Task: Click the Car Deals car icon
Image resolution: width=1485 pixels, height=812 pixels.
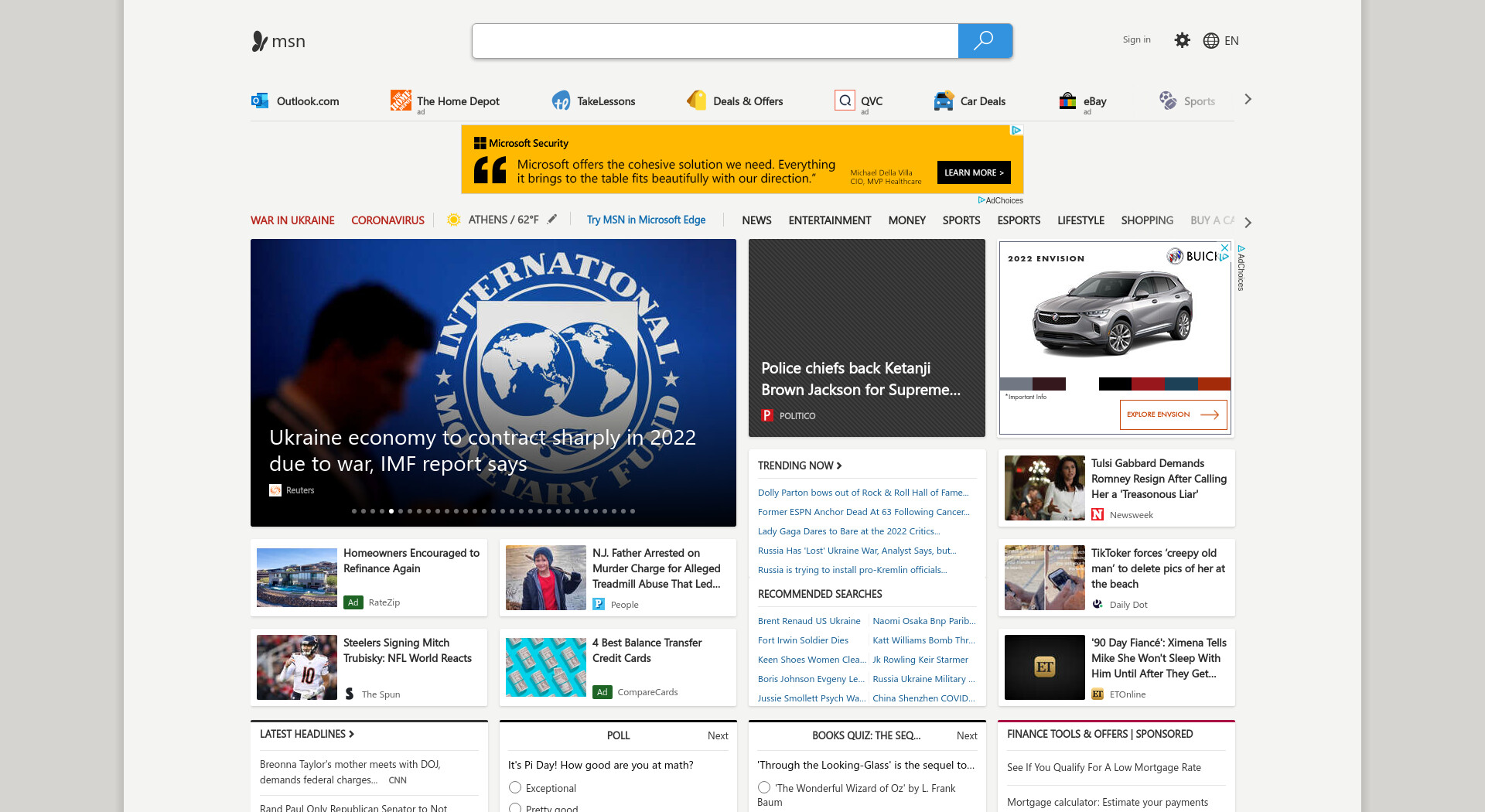Action: (x=944, y=101)
